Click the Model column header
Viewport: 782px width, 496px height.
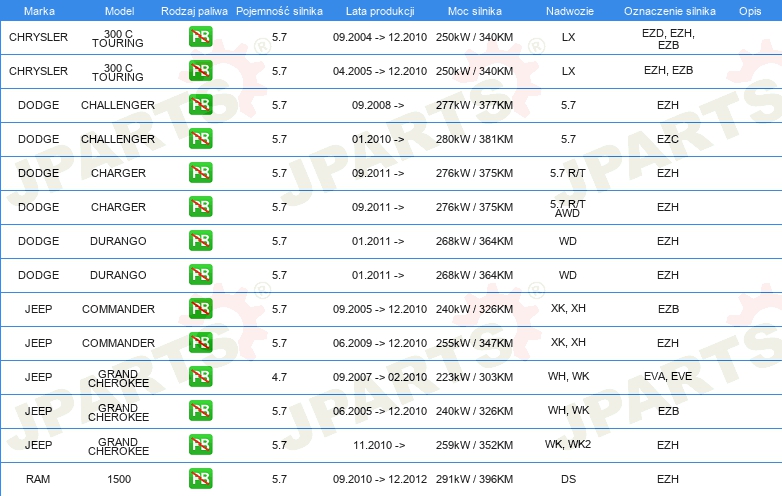[x=118, y=9]
